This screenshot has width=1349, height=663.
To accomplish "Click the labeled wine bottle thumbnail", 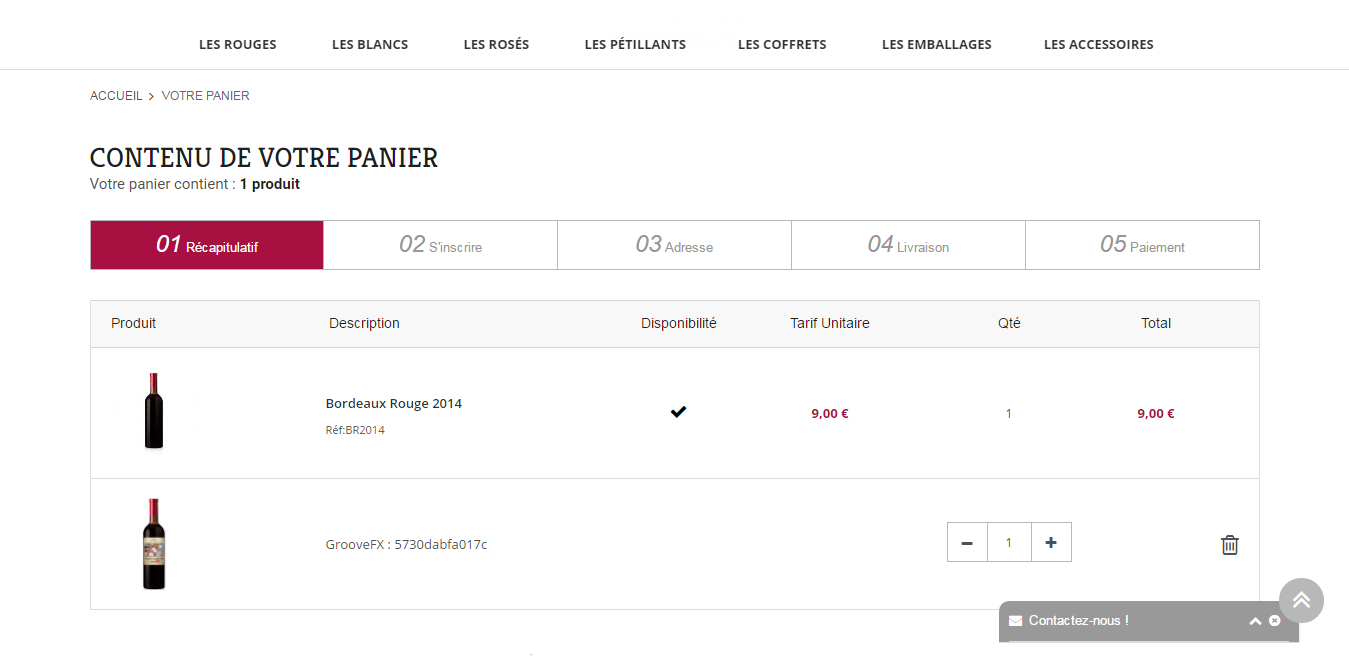I will click(153, 544).
